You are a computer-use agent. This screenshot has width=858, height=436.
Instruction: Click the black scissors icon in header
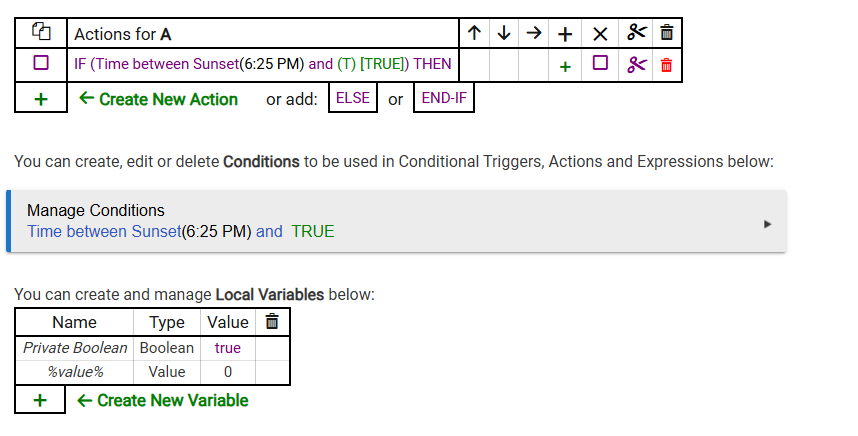(x=636, y=33)
